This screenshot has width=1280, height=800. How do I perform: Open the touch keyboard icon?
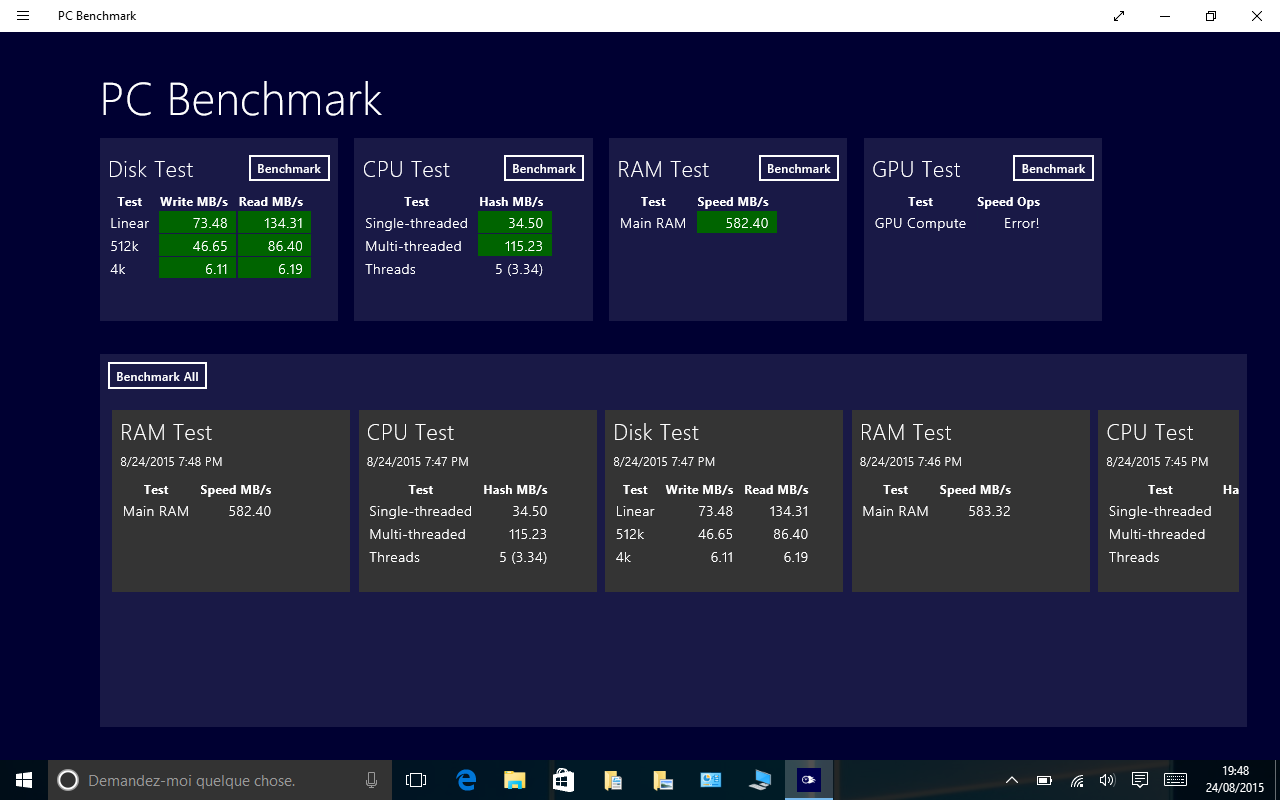click(x=1176, y=780)
